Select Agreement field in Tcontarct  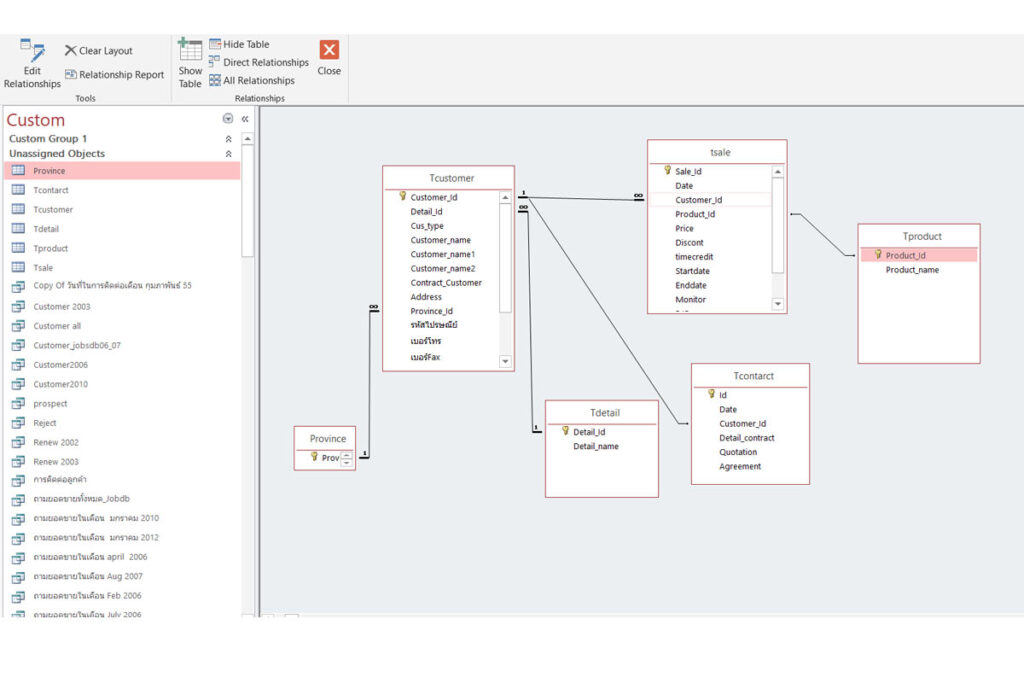pyautogui.click(x=740, y=466)
